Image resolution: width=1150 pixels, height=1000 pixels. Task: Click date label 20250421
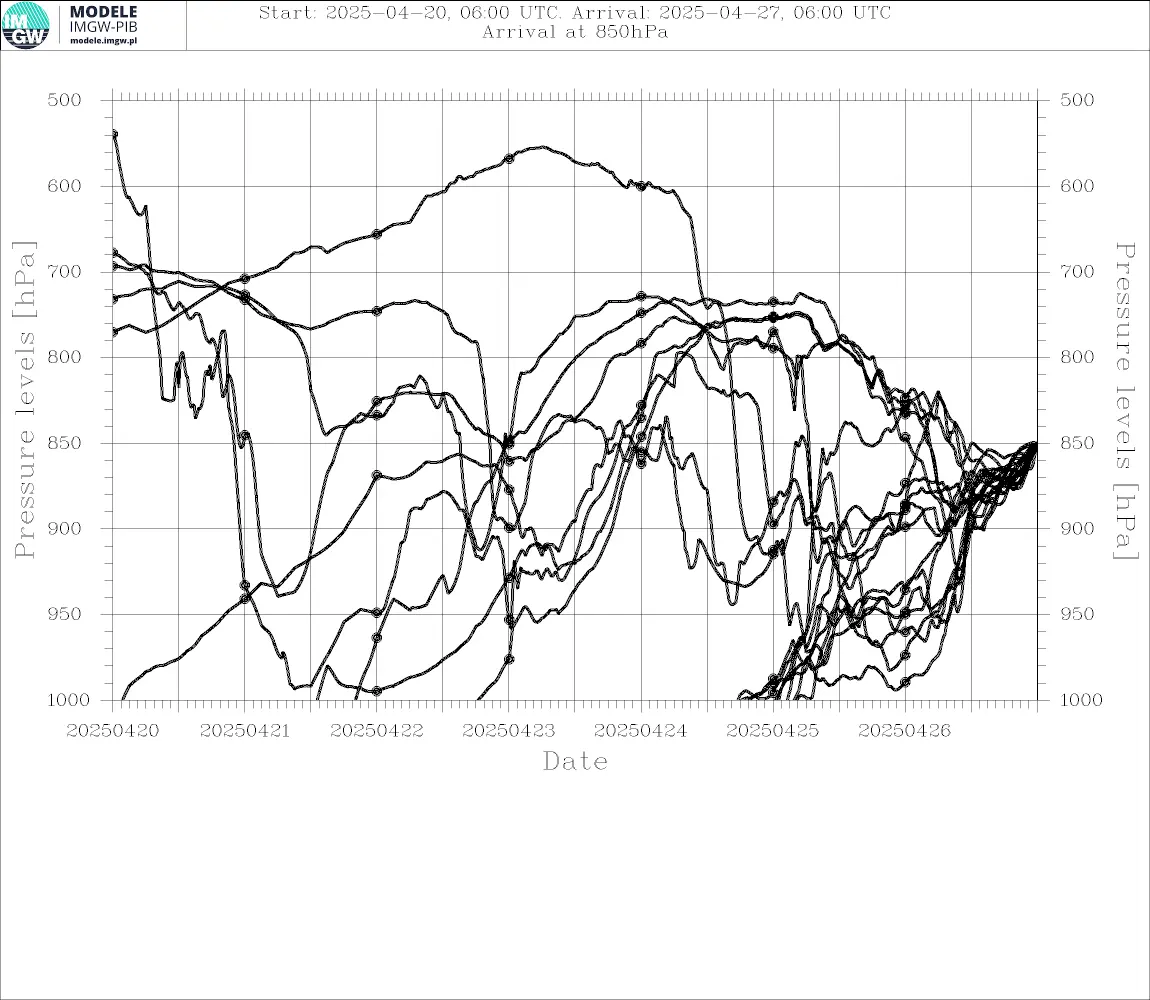(245, 731)
